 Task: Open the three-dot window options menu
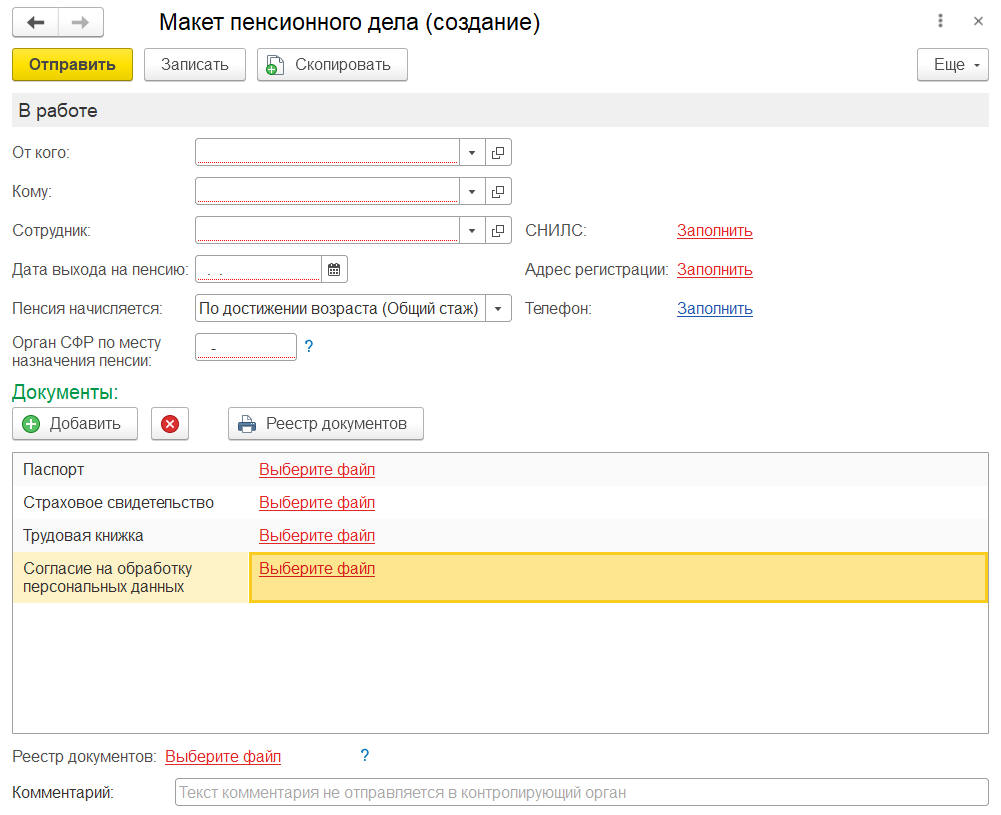pos(941,21)
